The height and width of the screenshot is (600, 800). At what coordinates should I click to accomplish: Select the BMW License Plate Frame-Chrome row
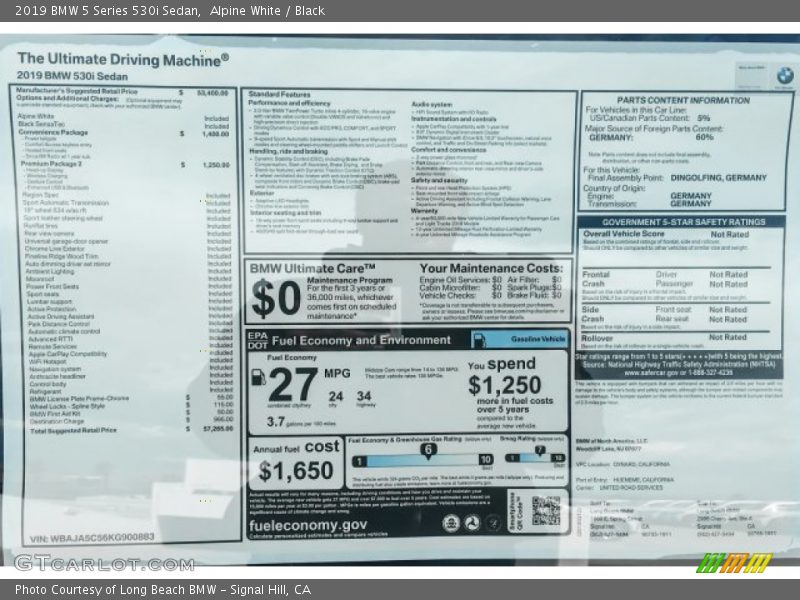[x=131, y=398]
